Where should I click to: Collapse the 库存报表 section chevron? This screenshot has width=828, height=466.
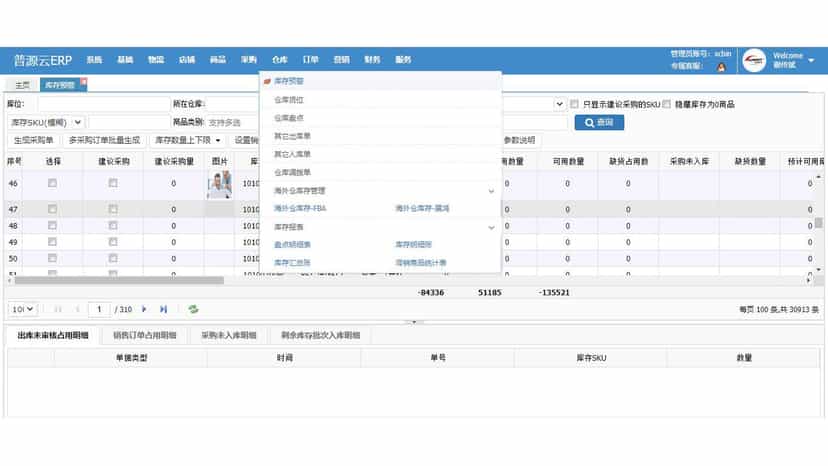(x=491, y=227)
